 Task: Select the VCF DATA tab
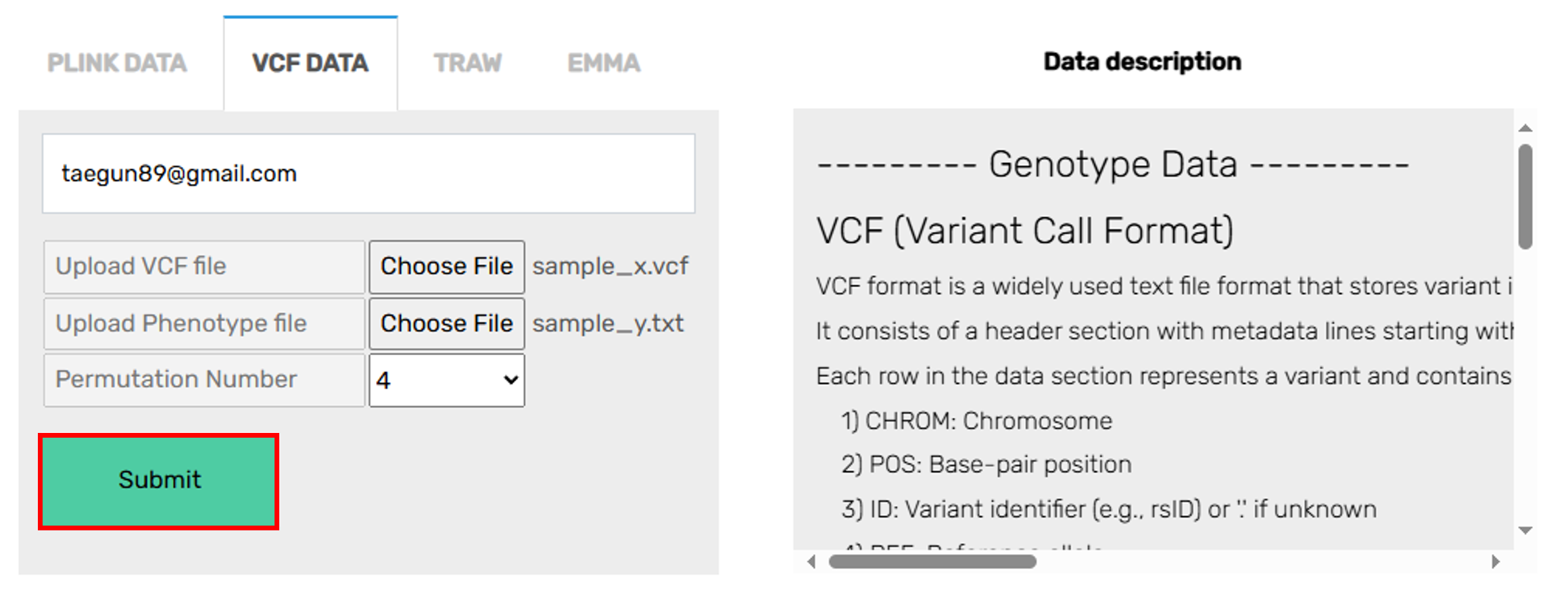click(x=310, y=64)
